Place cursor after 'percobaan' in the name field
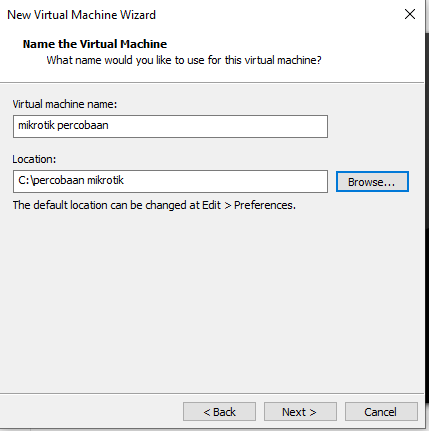This screenshot has height=431, width=429. (x=109, y=126)
